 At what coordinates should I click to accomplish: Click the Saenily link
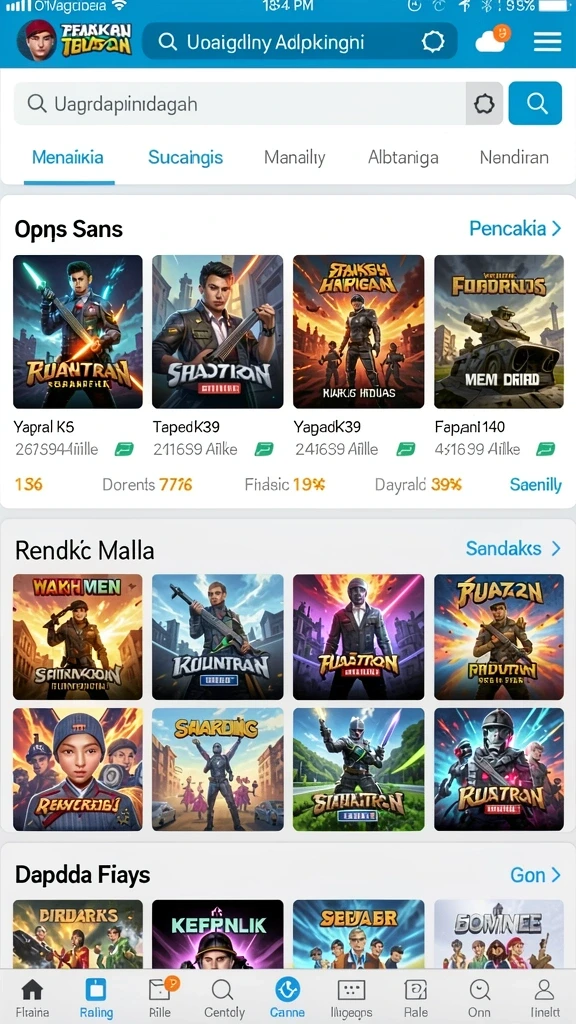pos(536,485)
